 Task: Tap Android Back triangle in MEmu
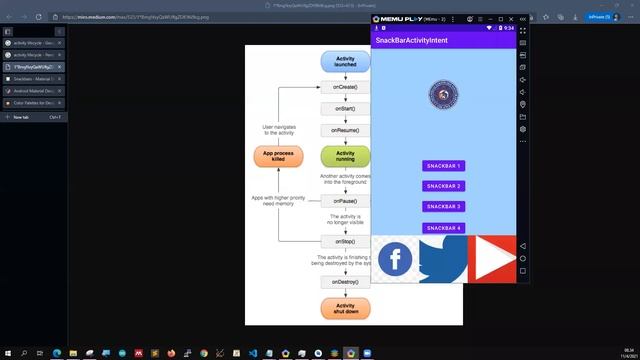point(523,246)
